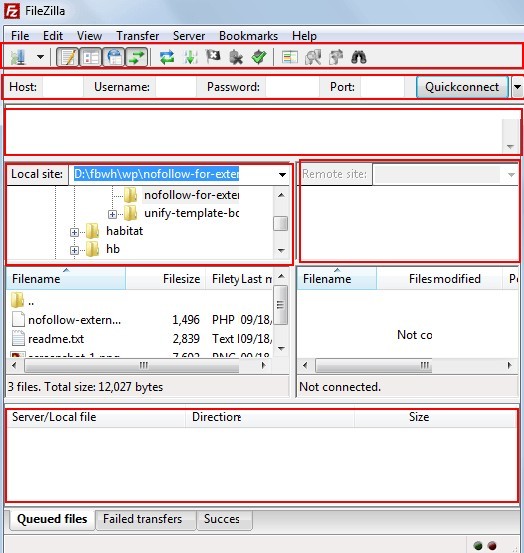Focus the Host input field
The width and height of the screenshot is (524, 553).
coord(63,87)
